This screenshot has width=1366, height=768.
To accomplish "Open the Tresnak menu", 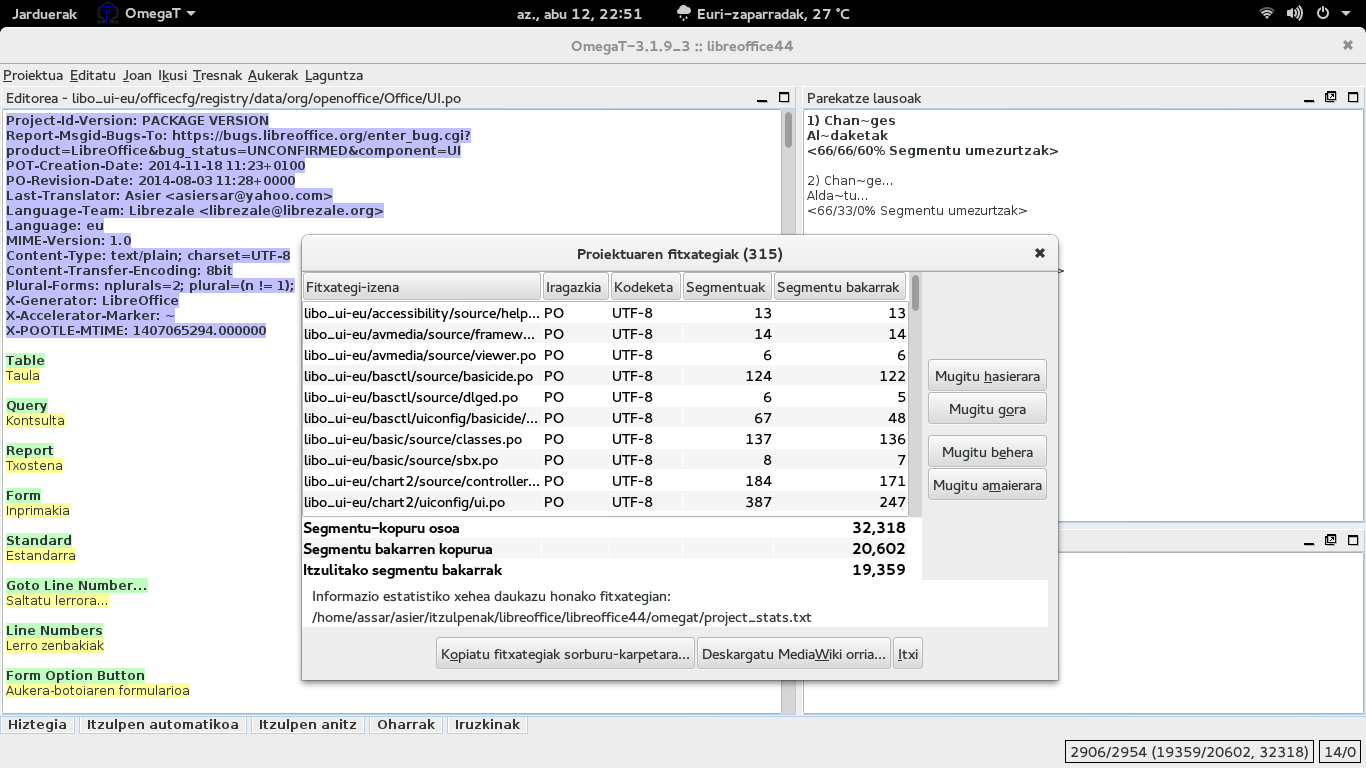I will (217, 75).
